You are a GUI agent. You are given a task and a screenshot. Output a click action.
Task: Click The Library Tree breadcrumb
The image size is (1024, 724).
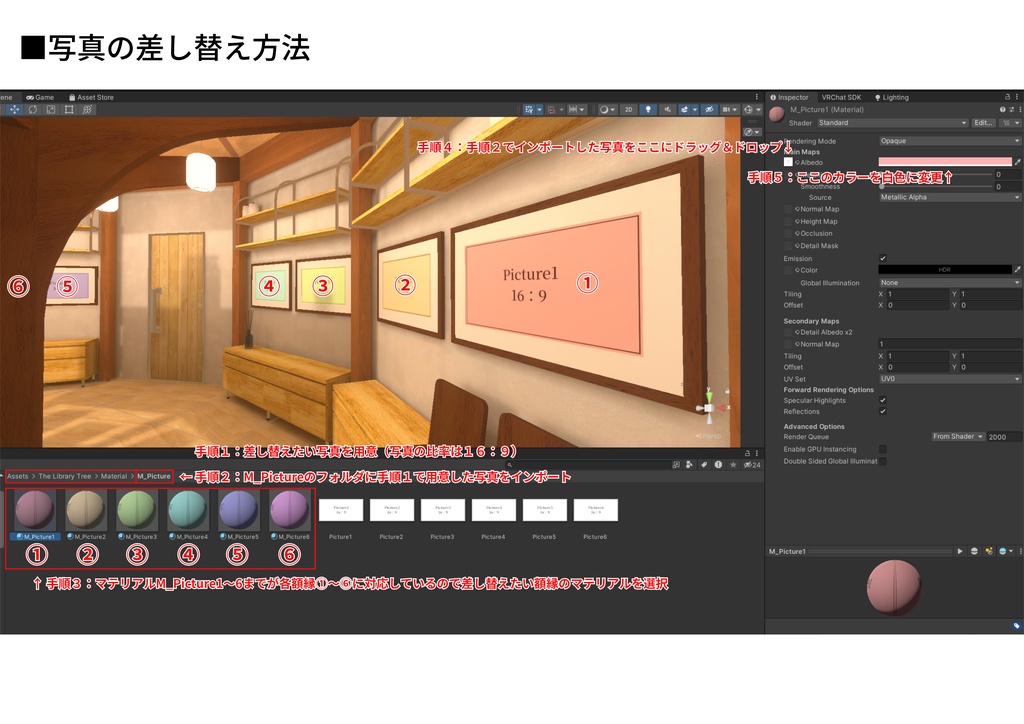(x=65, y=476)
